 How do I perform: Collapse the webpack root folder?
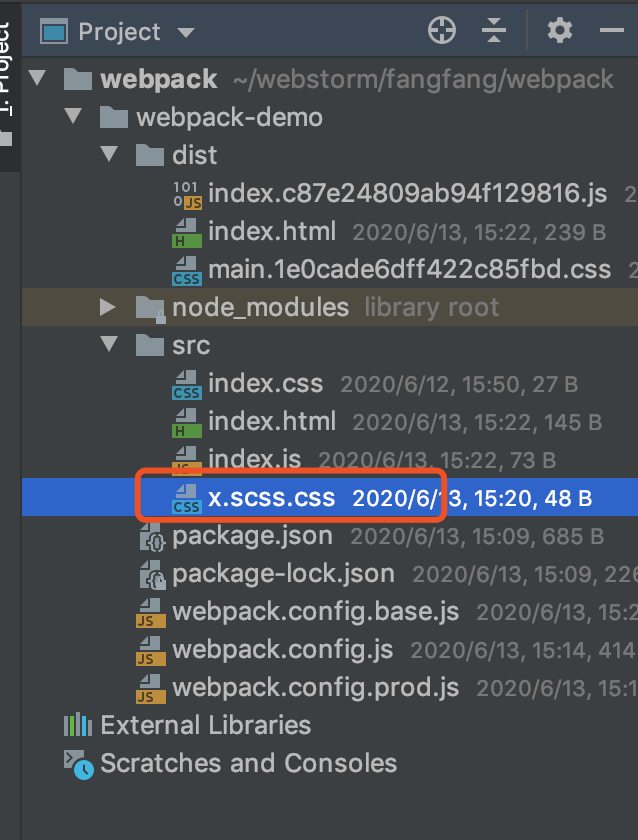[x=38, y=79]
